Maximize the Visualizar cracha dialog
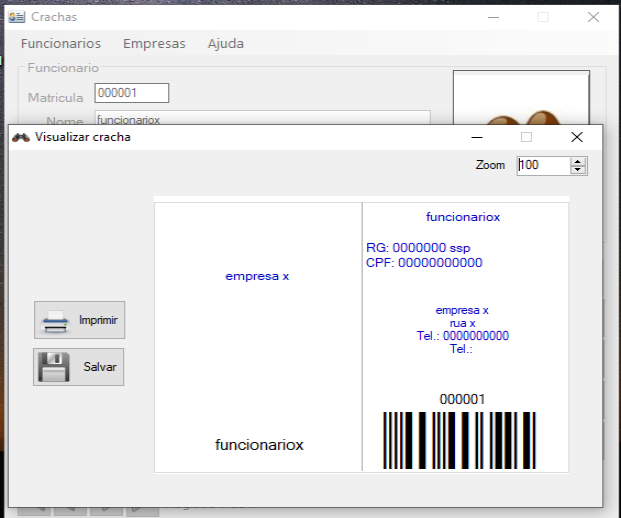Screen dimensions: 621x518 pos(526,137)
